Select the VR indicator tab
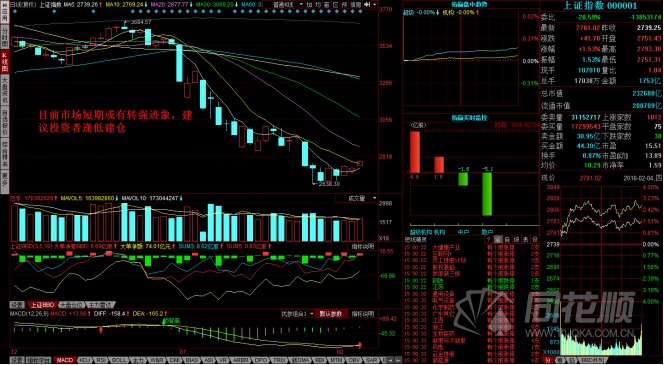The image size is (664, 365). point(222,360)
